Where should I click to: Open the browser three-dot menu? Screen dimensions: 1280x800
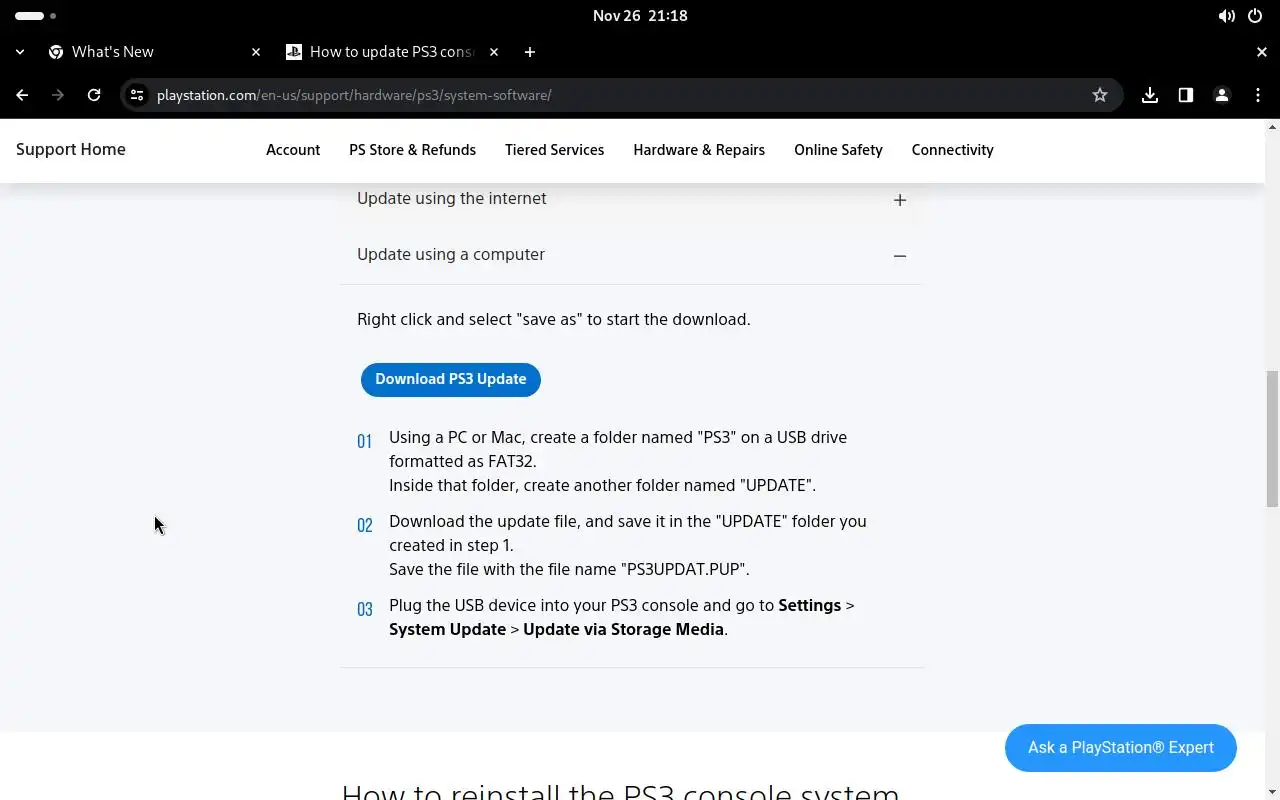point(1258,95)
